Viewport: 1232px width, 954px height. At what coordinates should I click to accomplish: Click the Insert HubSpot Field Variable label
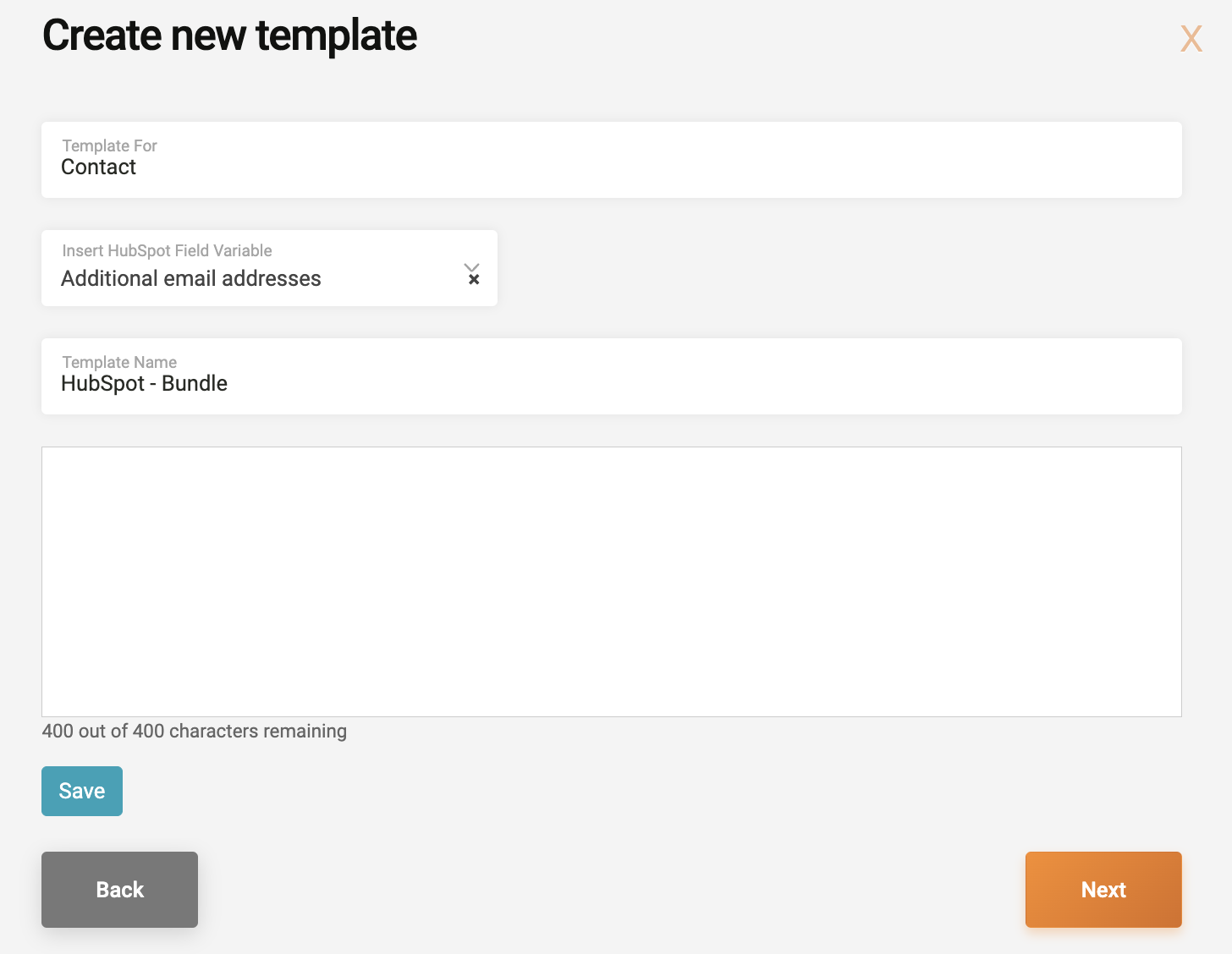(166, 250)
